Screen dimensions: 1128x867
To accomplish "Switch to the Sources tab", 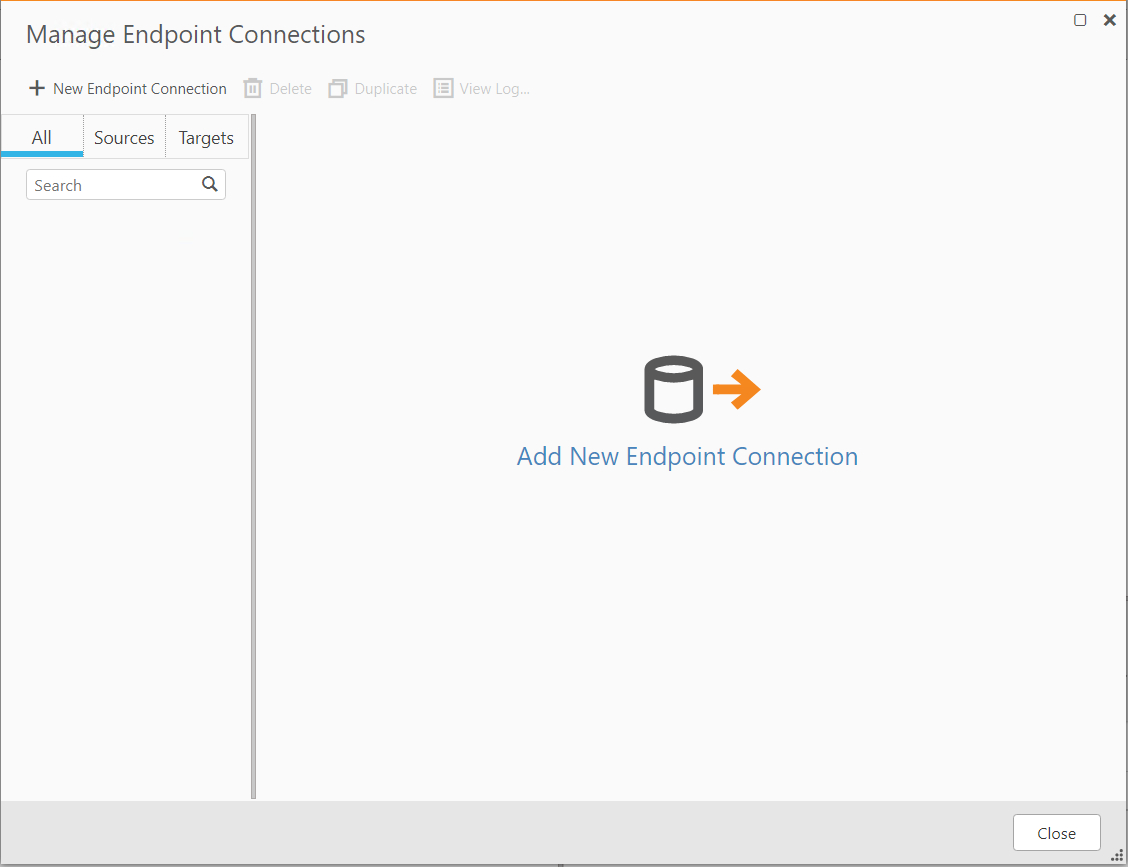I will point(124,137).
